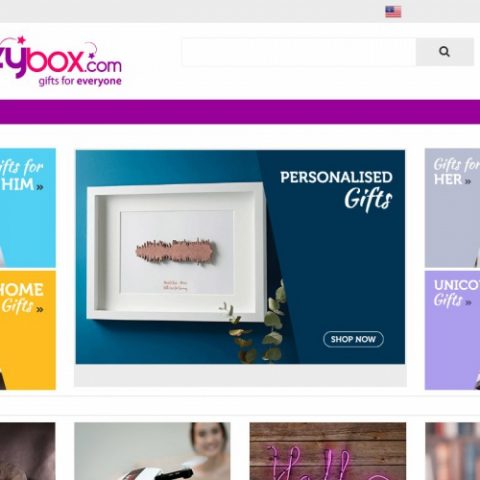Open the Gifts for Him tile
The height and width of the screenshot is (480, 480).
(28, 208)
